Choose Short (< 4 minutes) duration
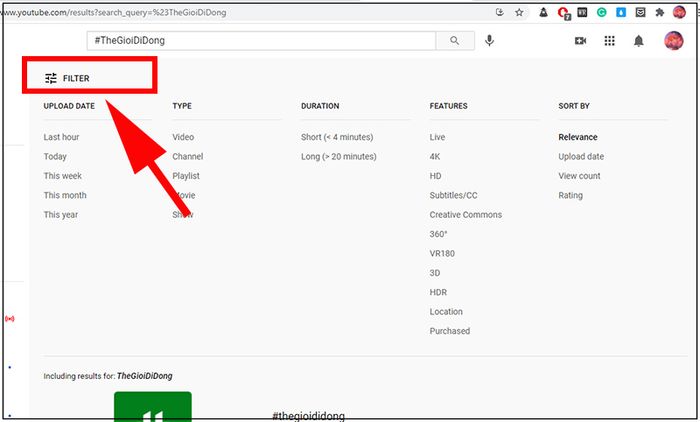This screenshot has height=422, width=700. 337,137
